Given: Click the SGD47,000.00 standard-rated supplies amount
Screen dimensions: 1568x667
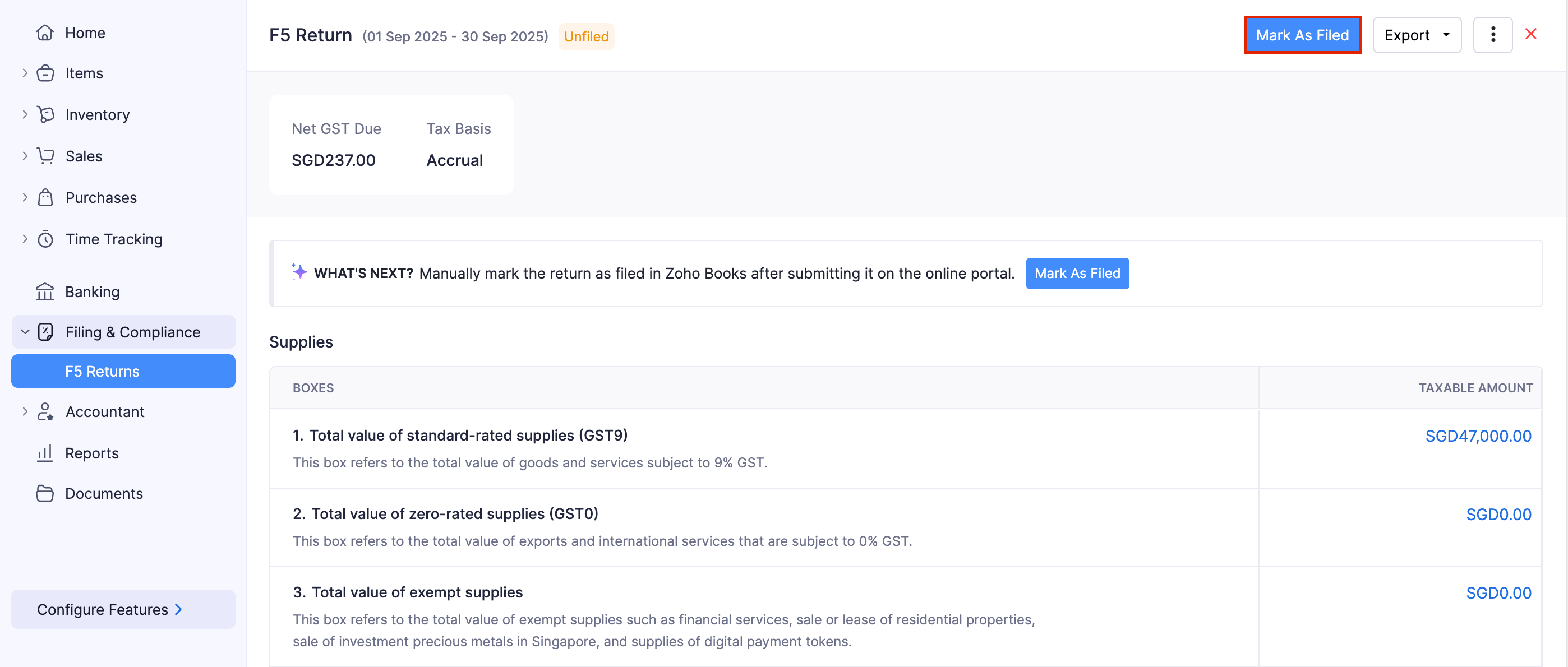Looking at the screenshot, I should pyautogui.click(x=1478, y=436).
